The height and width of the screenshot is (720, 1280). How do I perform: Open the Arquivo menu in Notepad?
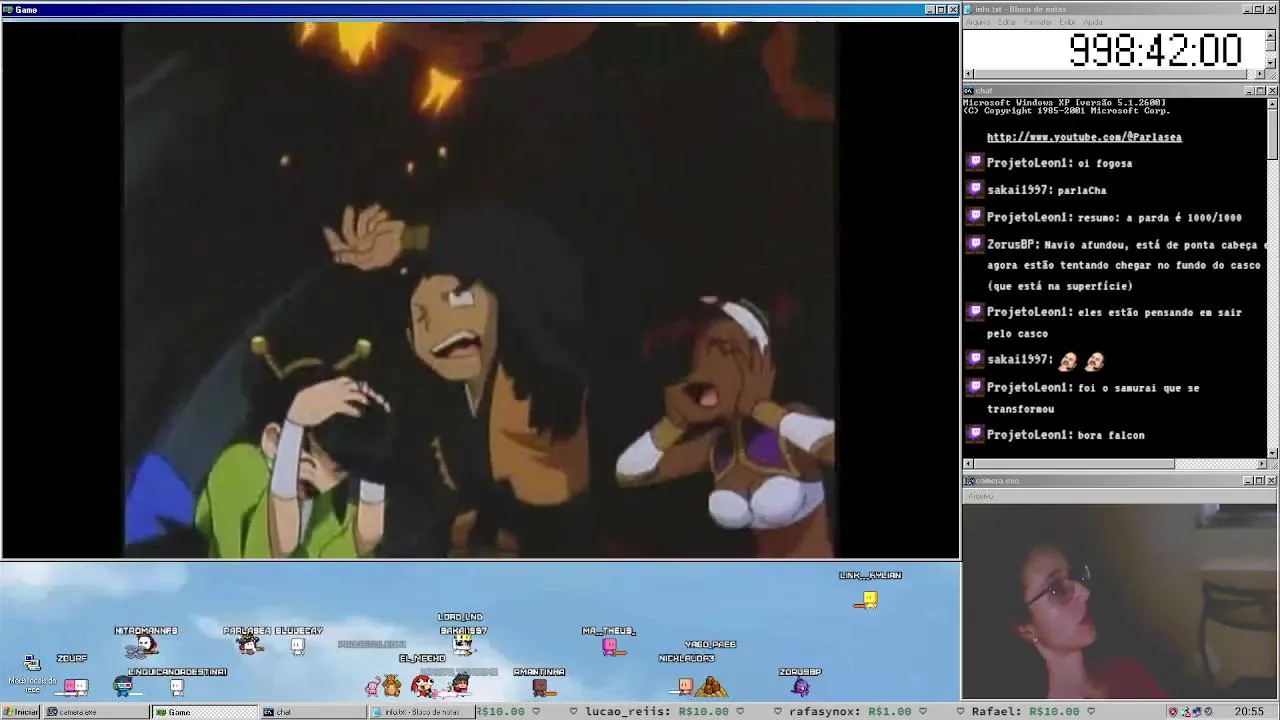pyautogui.click(x=978, y=22)
